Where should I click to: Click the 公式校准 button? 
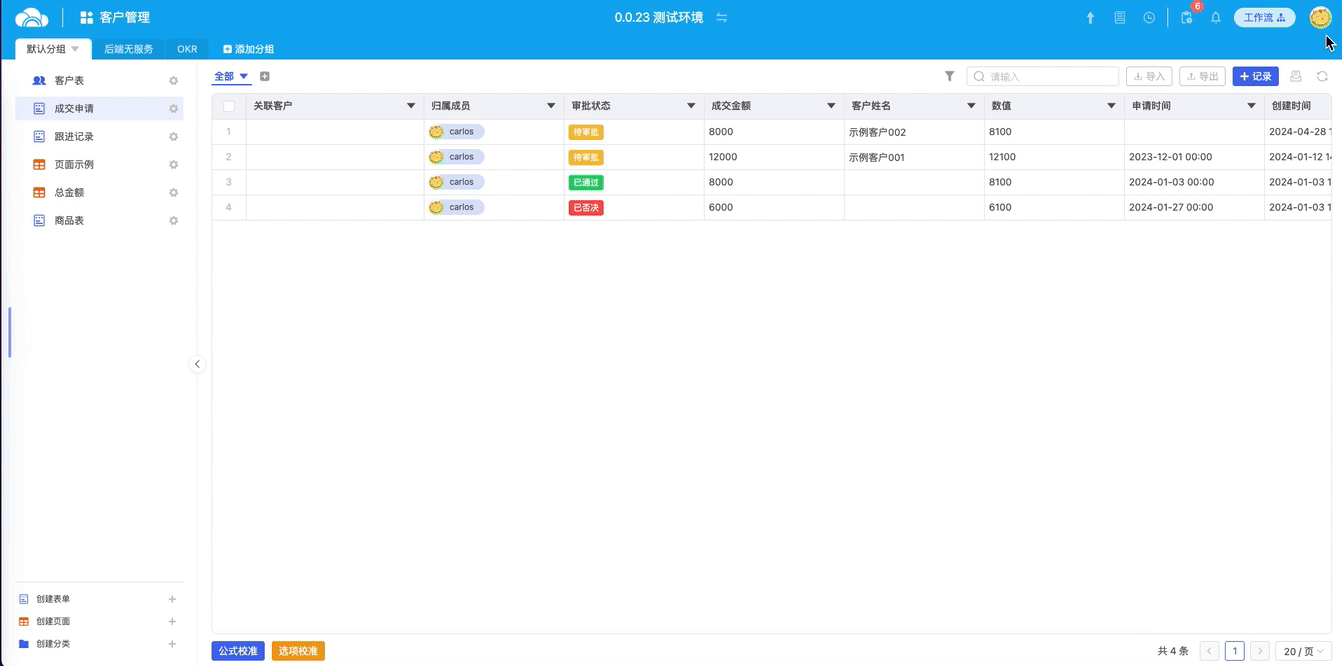[x=238, y=651]
